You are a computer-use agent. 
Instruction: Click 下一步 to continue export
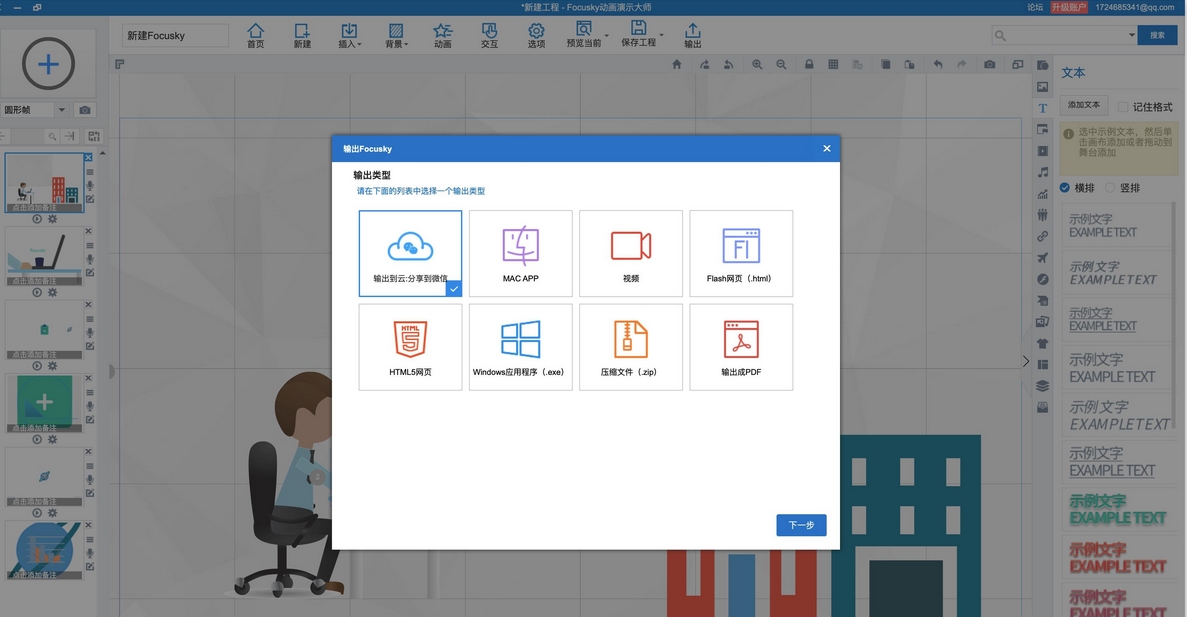pyautogui.click(x=801, y=525)
